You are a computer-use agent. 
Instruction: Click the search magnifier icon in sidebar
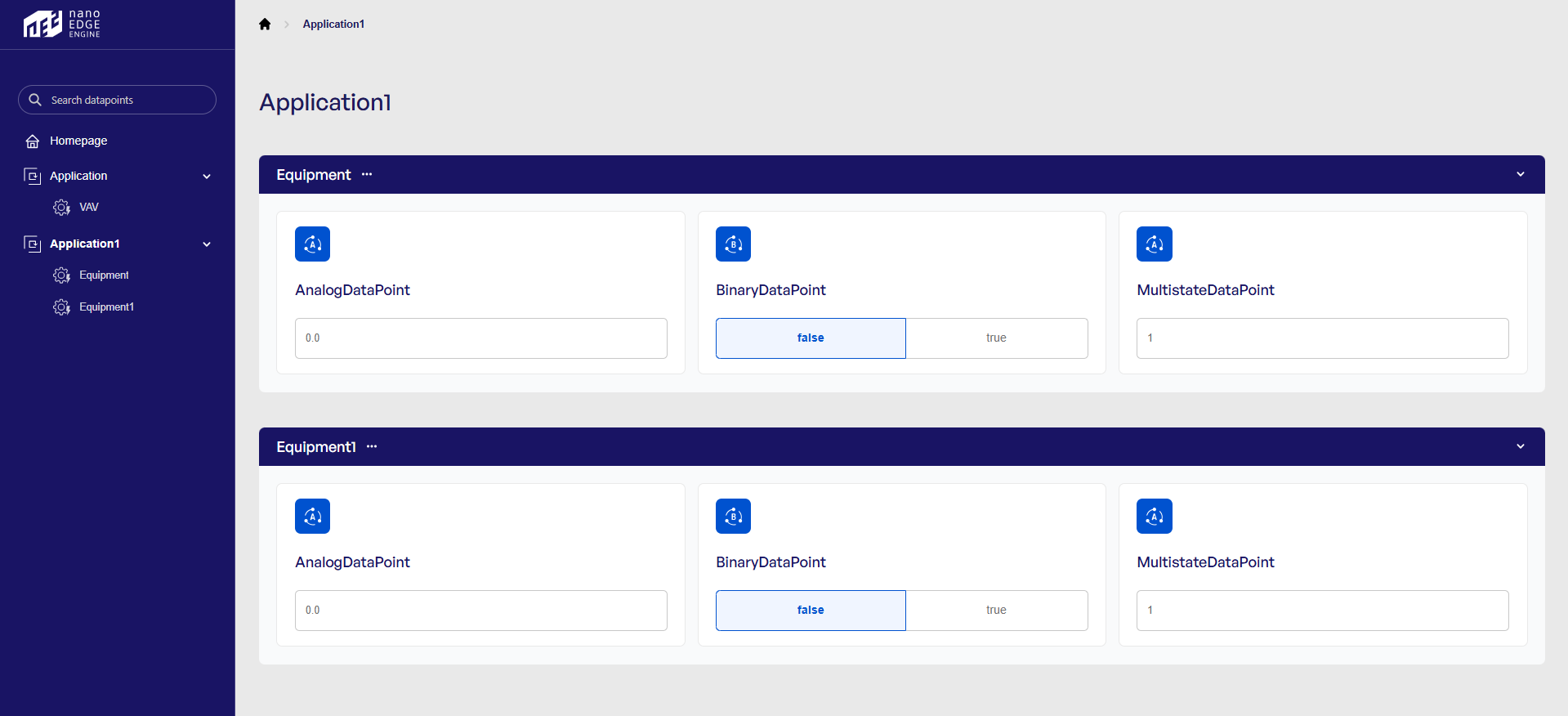click(x=35, y=100)
